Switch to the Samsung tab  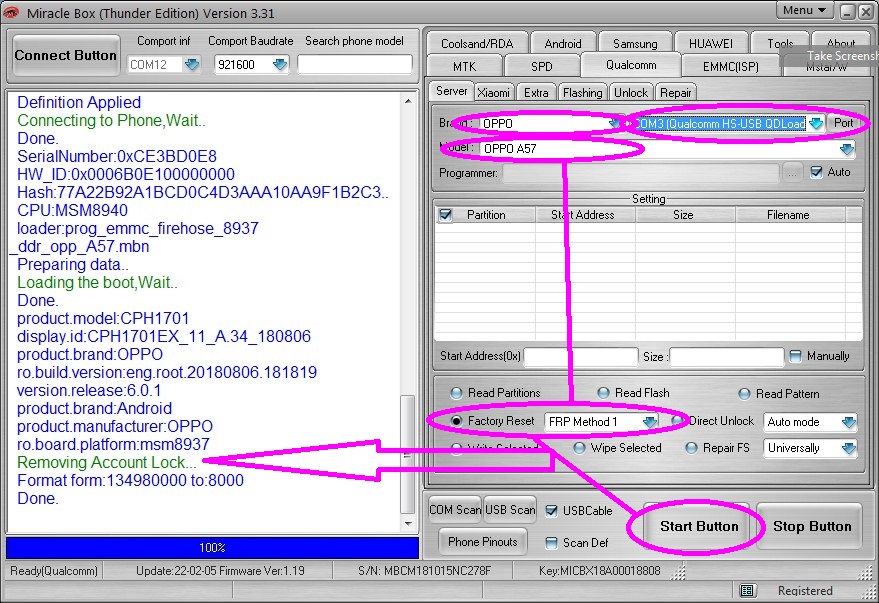tap(635, 43)
